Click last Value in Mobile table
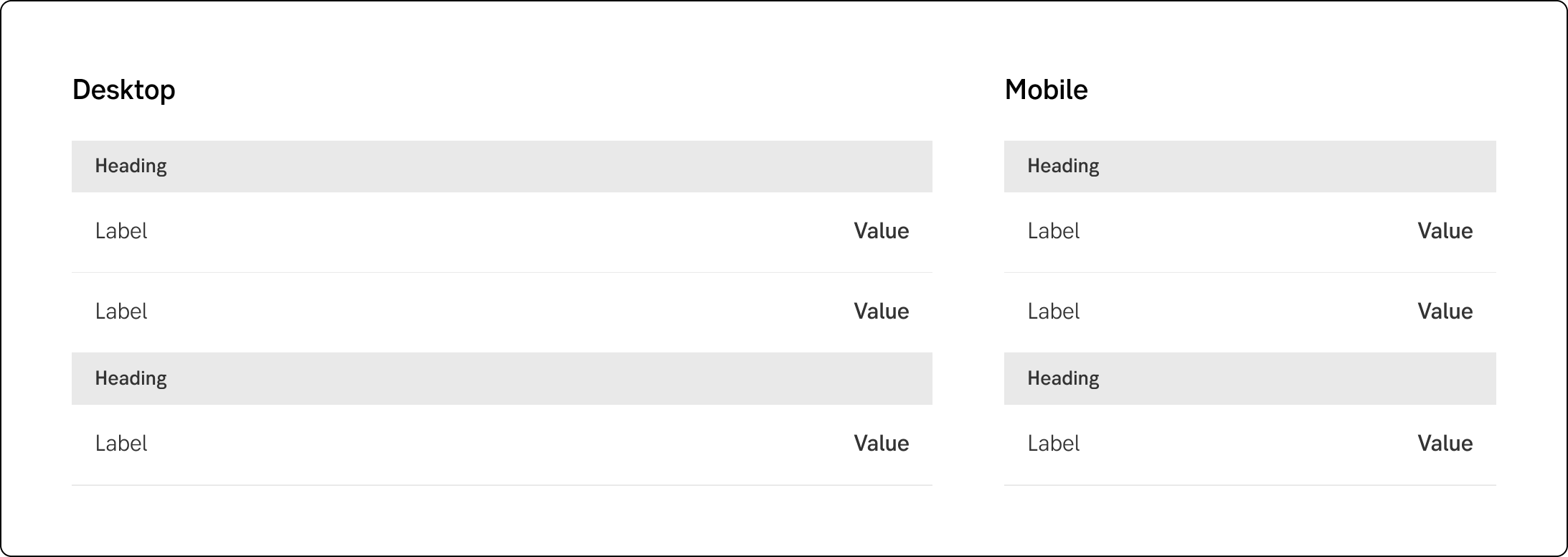 pos(1445,444)
